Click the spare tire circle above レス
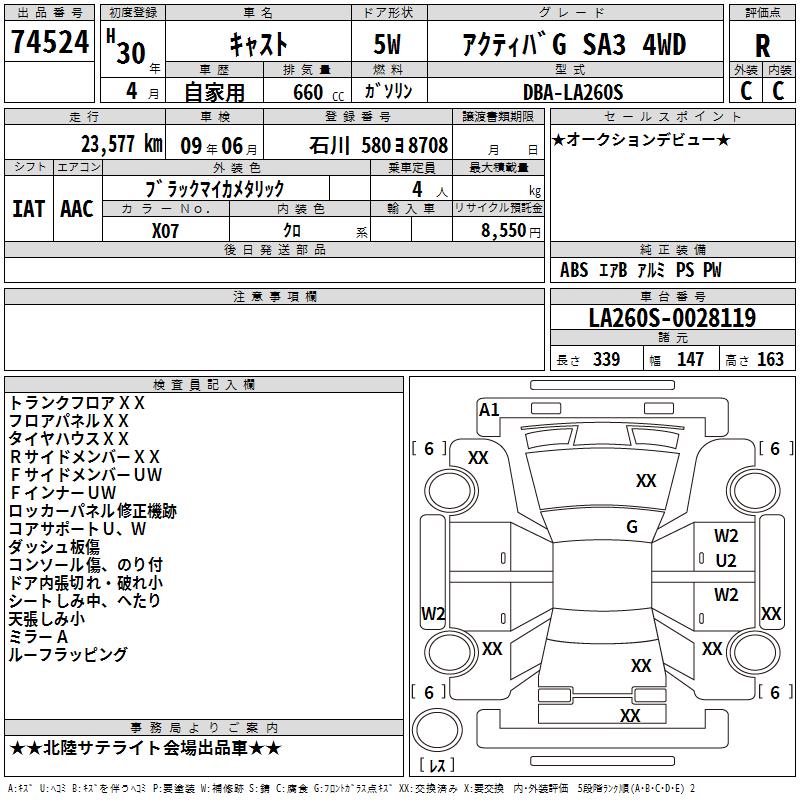The image size is (800, 800). pos(437,729)
